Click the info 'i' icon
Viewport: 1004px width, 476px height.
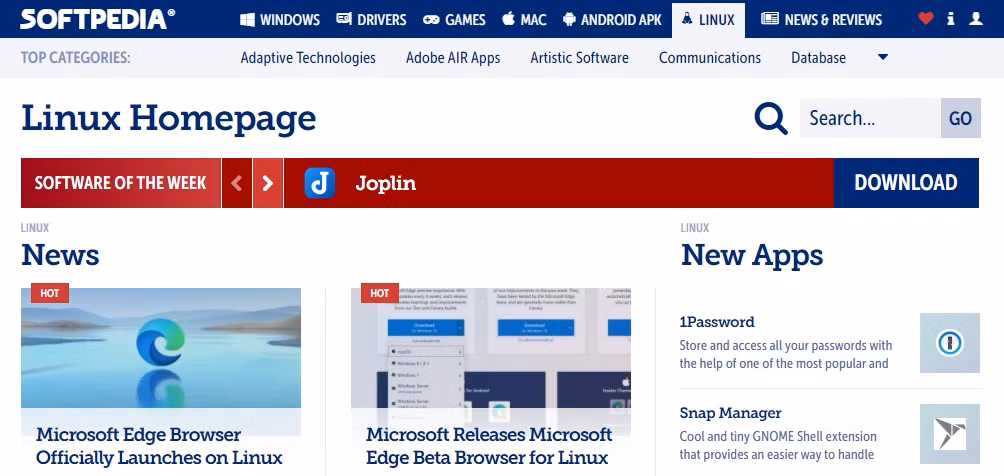951,19
